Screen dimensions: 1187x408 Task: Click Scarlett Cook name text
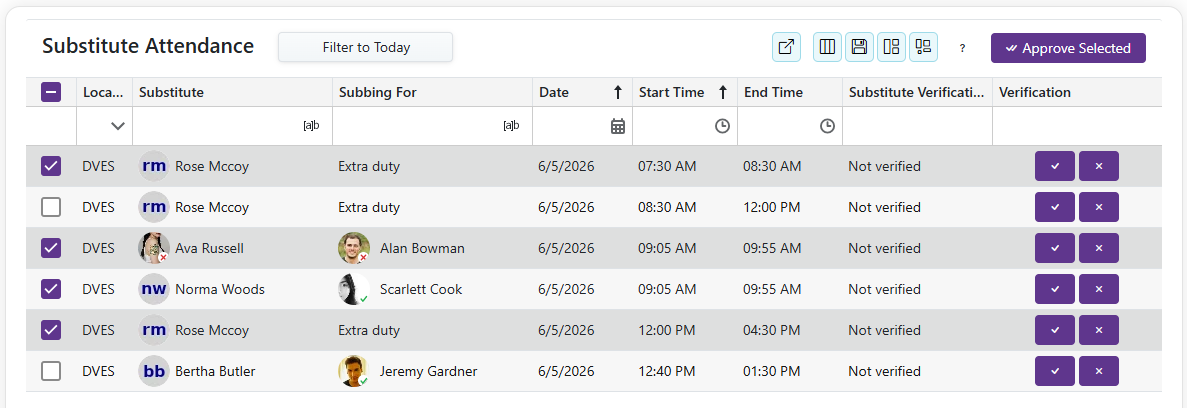421,289
